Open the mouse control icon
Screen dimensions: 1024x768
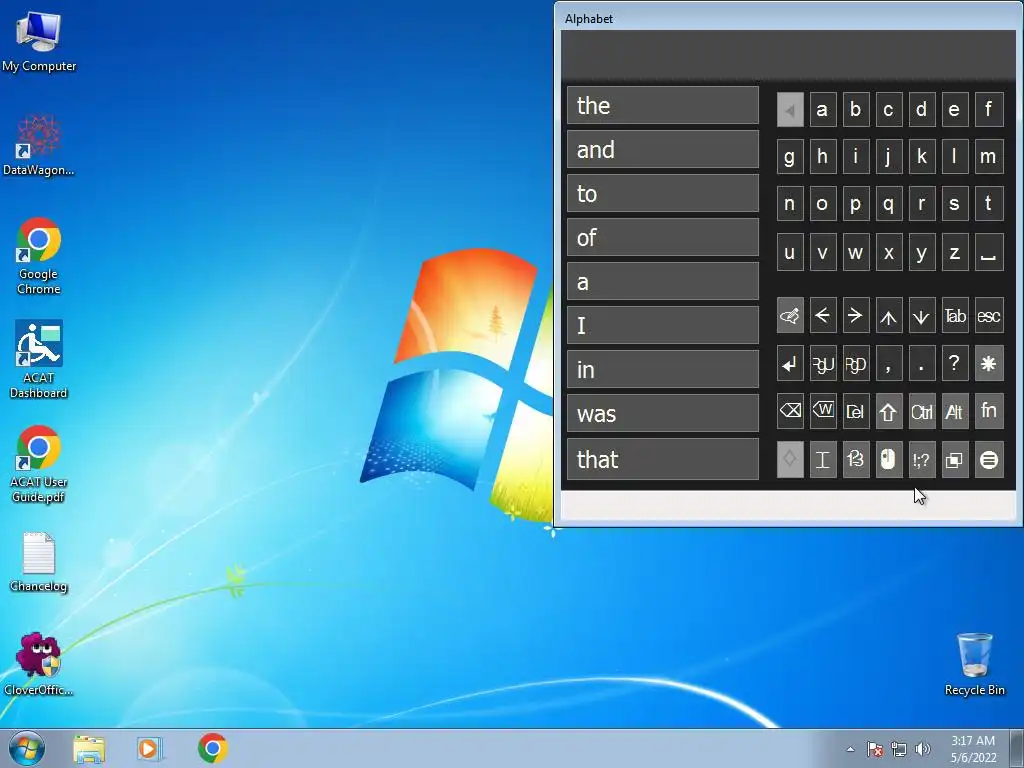pos(889,460)
